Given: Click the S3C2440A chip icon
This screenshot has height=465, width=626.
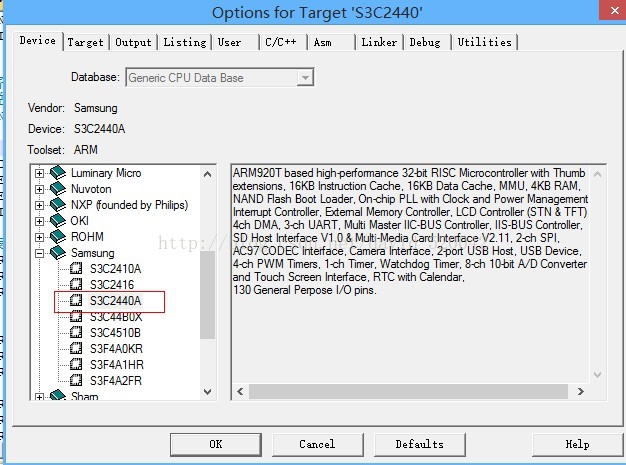Looking at the screenshot, I should (x=76, y=300).
